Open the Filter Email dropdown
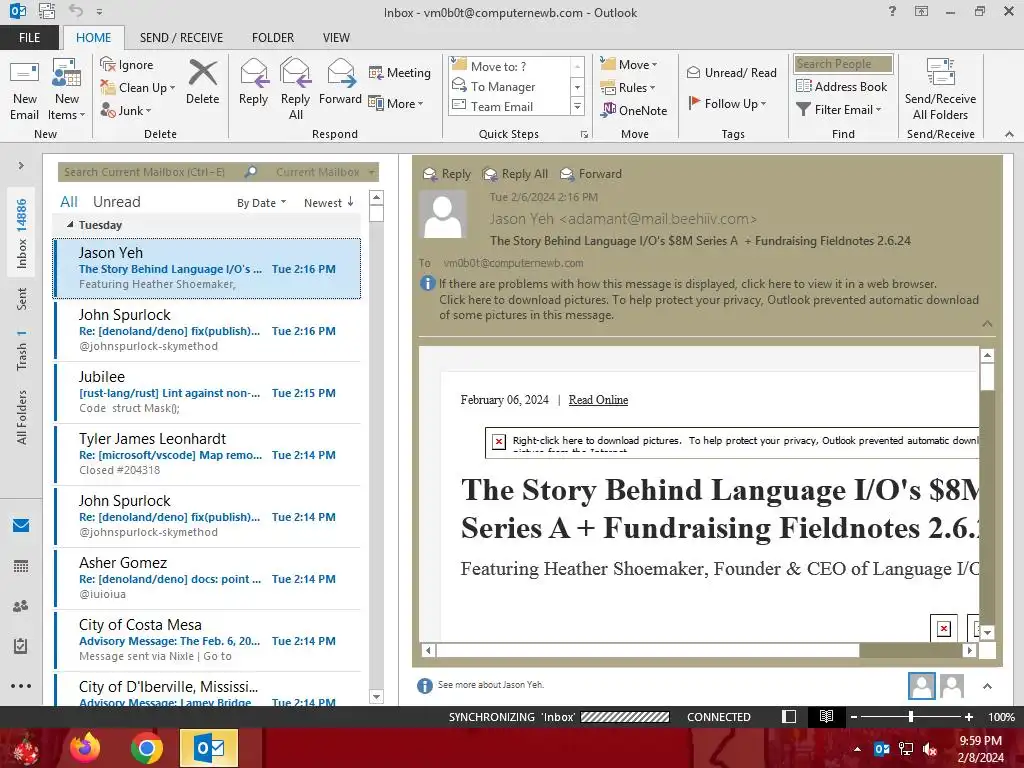 pos(839,110)
